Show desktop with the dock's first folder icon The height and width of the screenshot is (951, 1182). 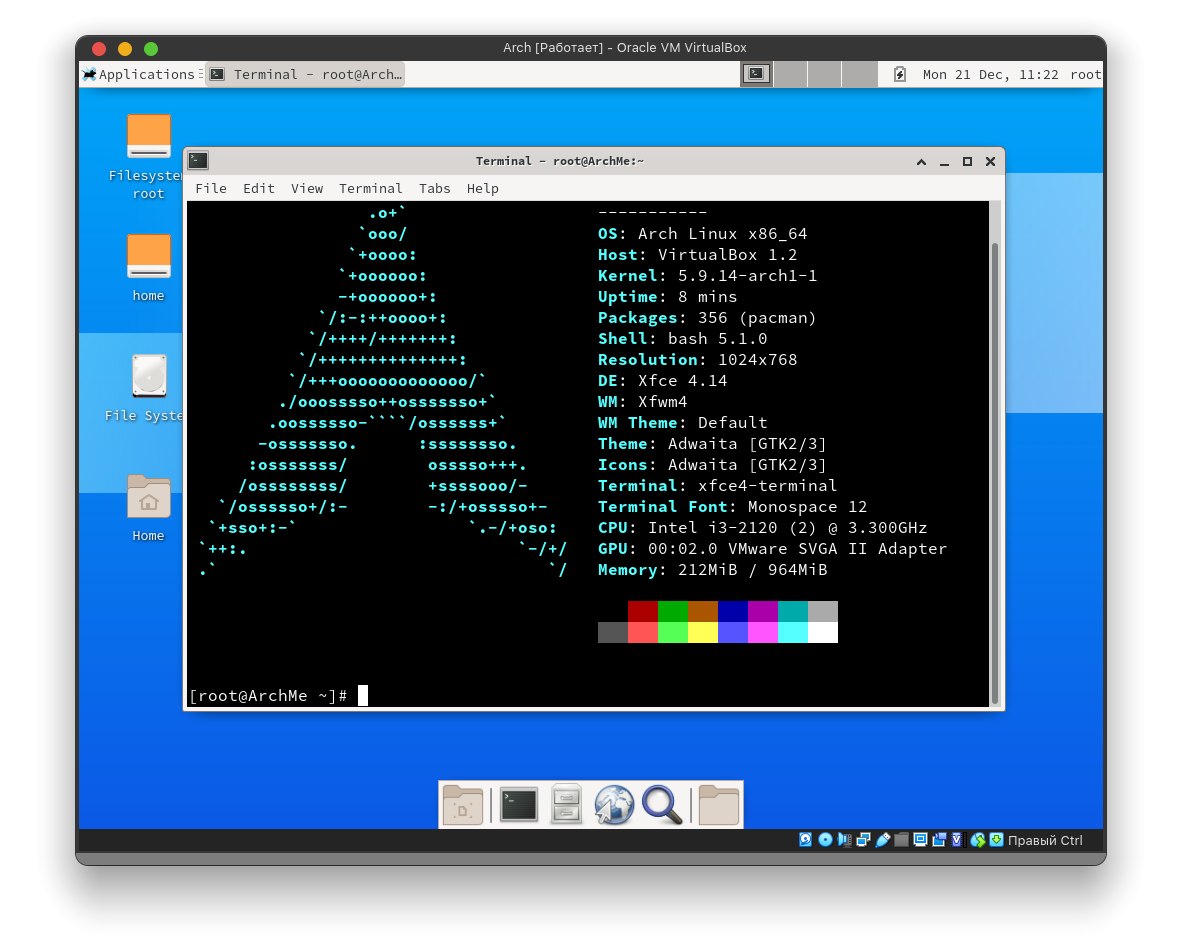462,805
